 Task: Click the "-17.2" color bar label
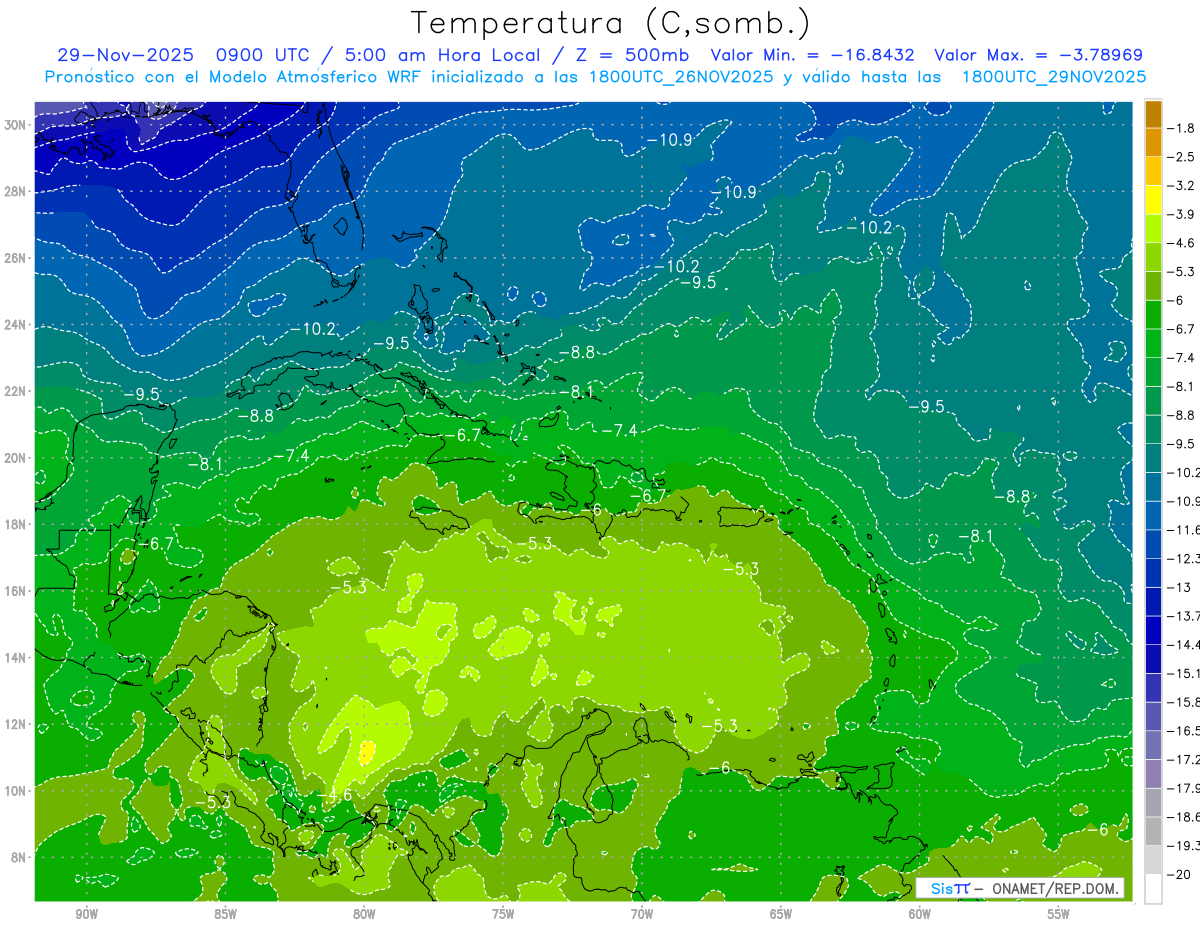click(1184, 759)
